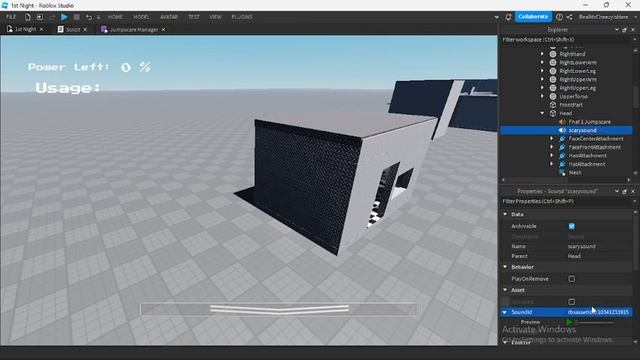Switch to the HOME ribbon tab

[115, 17]
